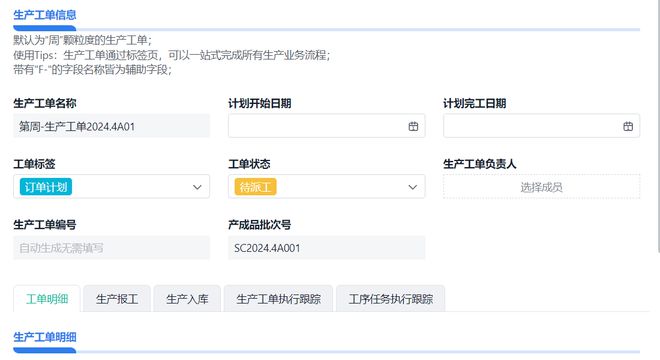Switch to the 工单明细 tab
The height and width of the screenshot is (360, 660).
47,299
